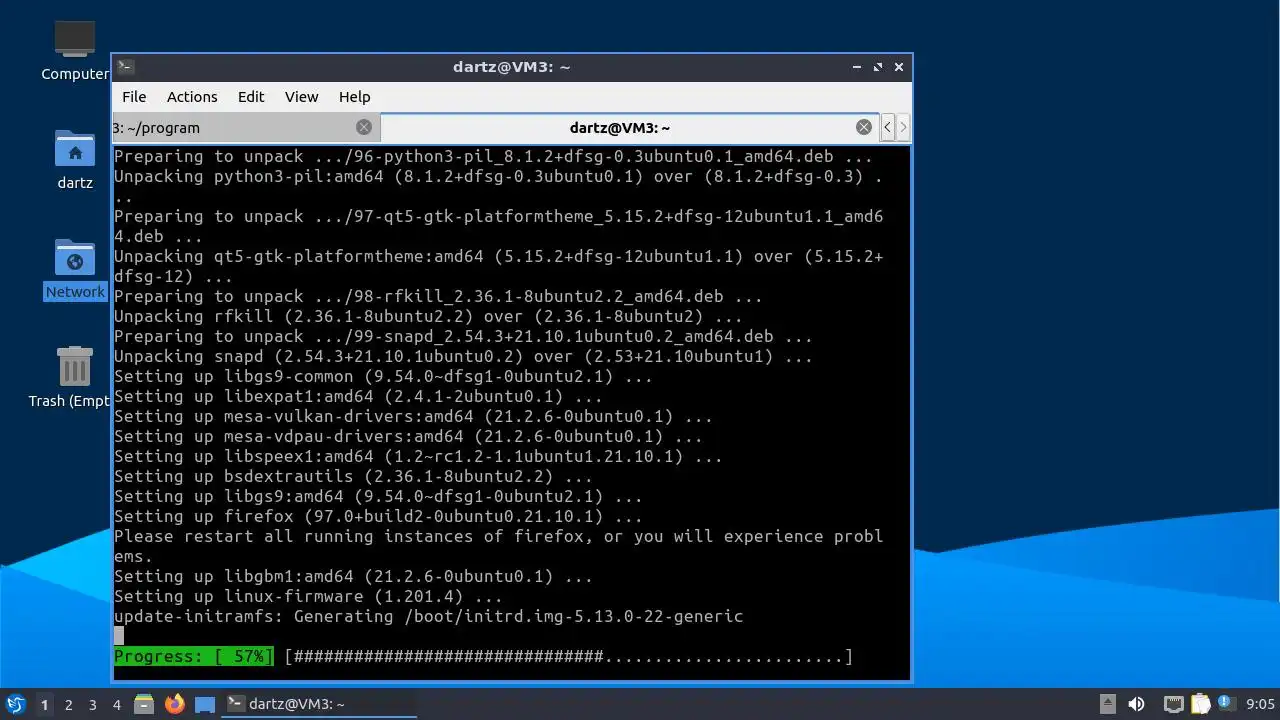Image resolution: width=1280 pixels, height=720 pixels.
Task: Switch to virtual desktop 4
Action: coord(116,704)
